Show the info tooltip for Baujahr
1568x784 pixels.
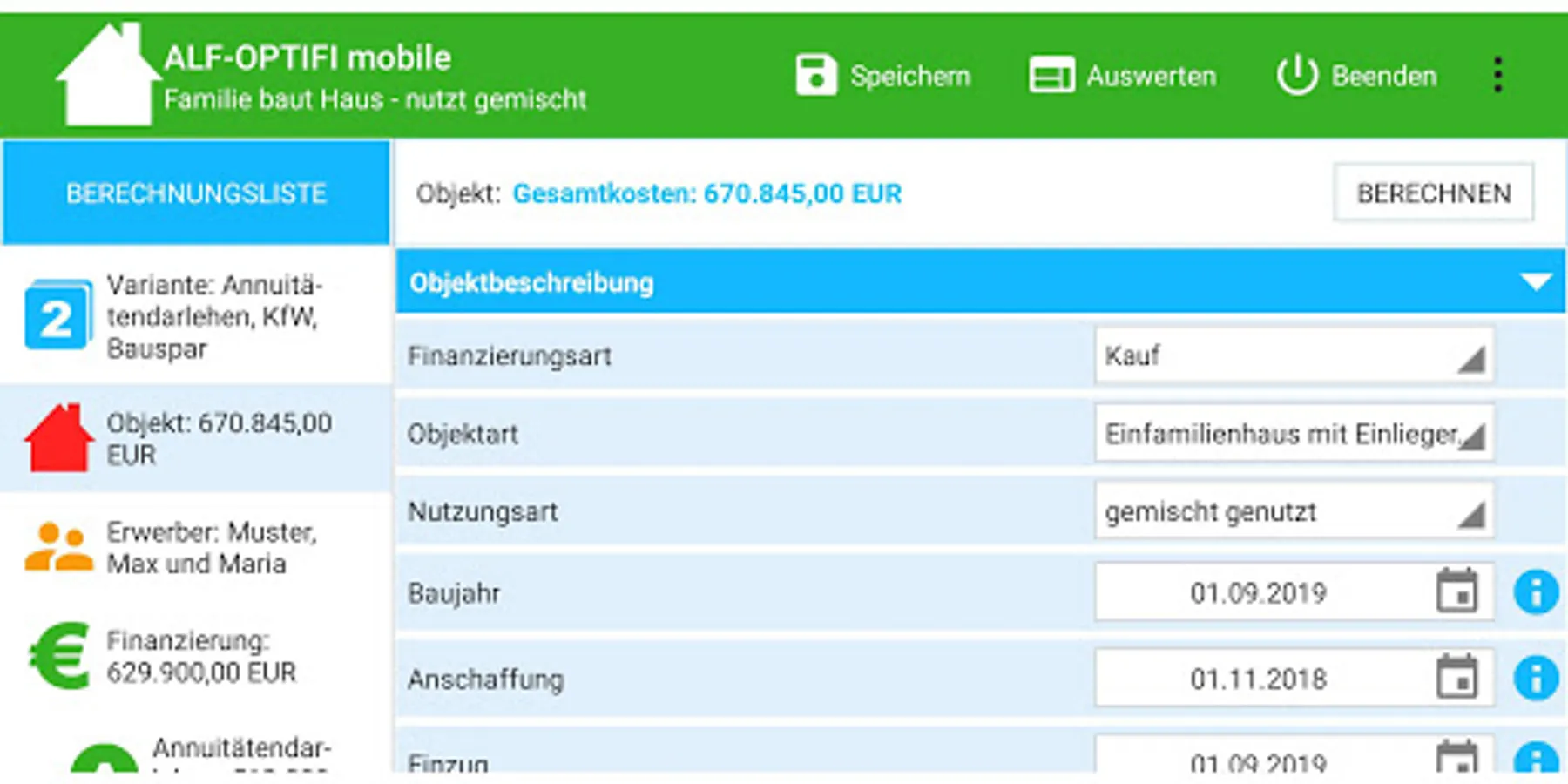[x=1536, y=592]
